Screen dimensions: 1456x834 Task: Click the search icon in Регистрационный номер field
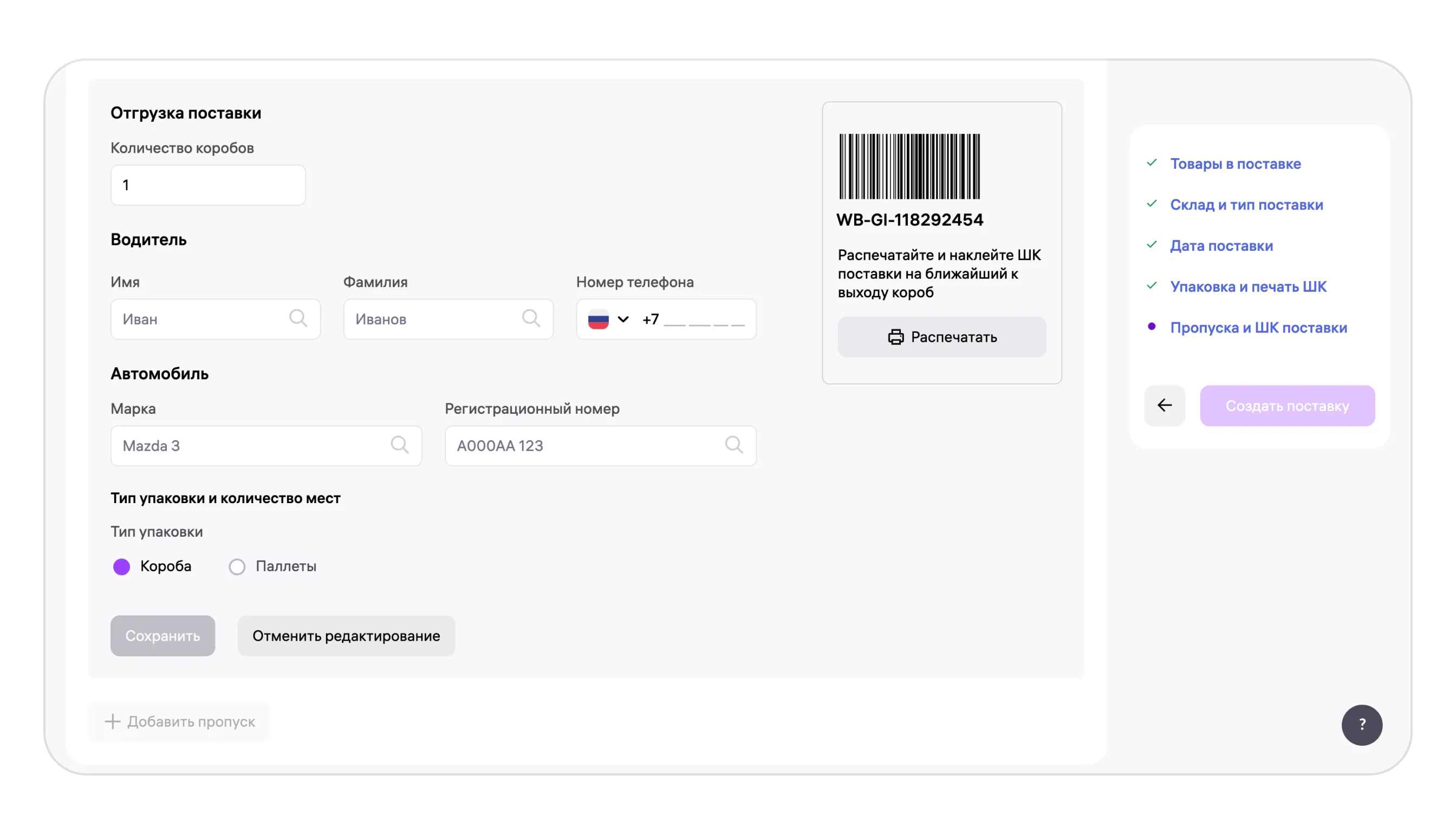click(x=734, y=445)
